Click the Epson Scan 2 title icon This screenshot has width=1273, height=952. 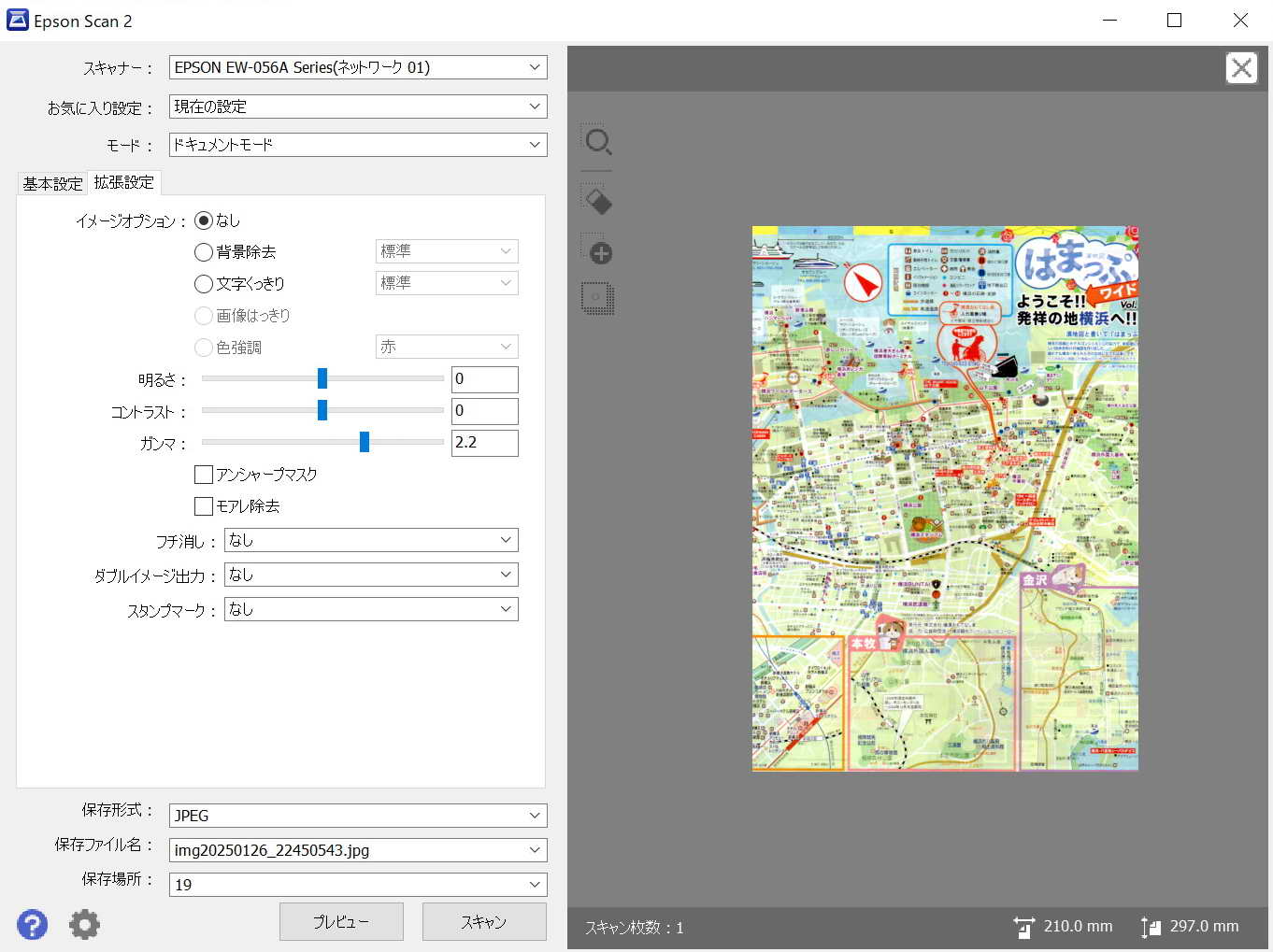click(17, 21)
